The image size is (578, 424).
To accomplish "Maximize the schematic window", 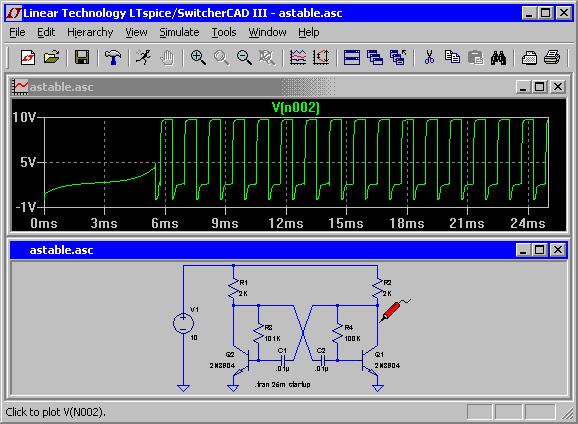I will 540,250.
